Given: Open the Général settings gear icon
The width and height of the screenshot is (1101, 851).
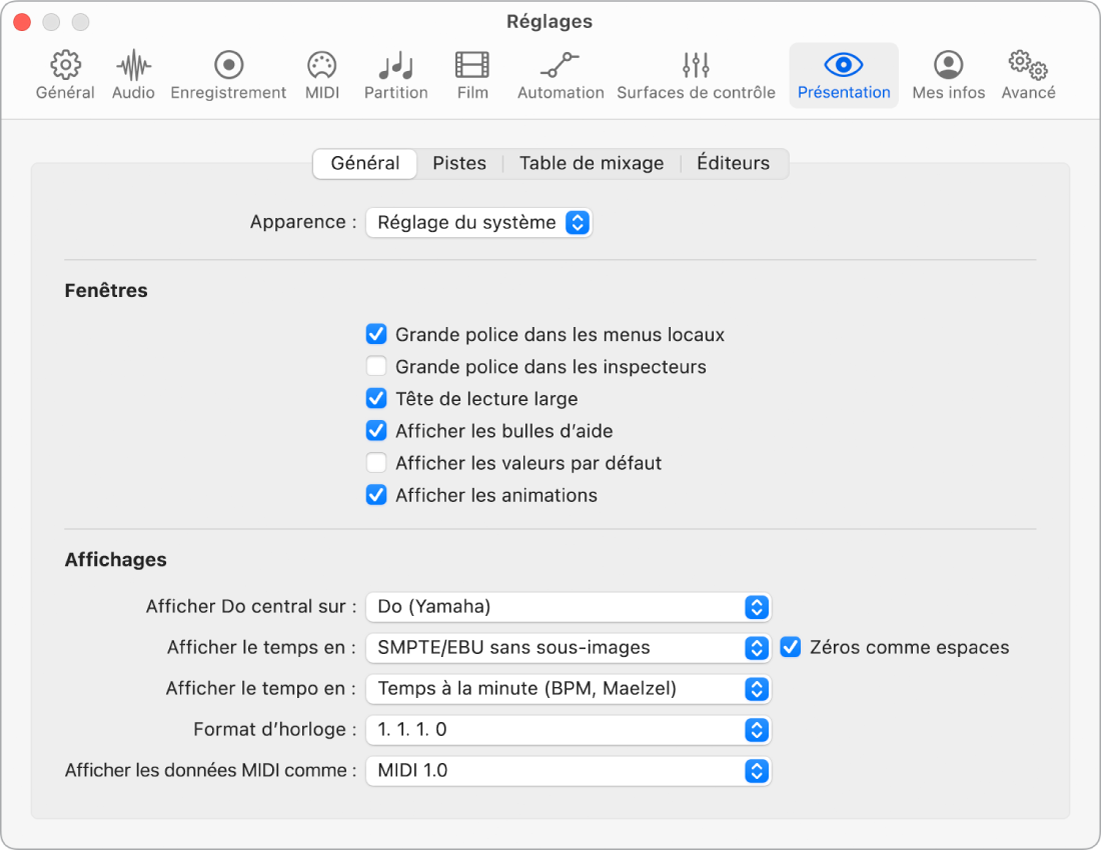Looking at the screenshot, I should (65, 66).
